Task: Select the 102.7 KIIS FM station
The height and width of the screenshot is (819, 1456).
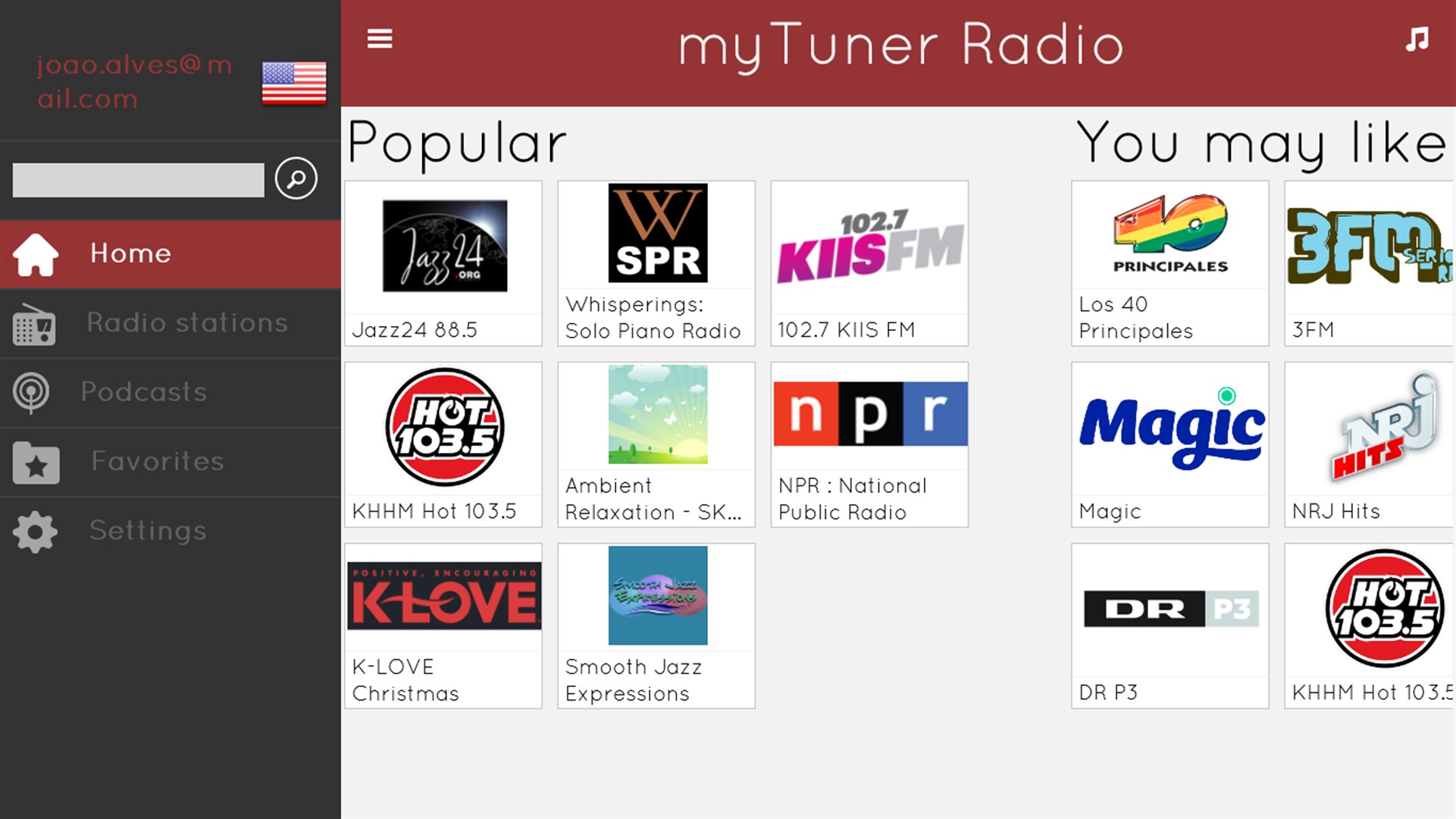Action: click(x=869, y=263)
